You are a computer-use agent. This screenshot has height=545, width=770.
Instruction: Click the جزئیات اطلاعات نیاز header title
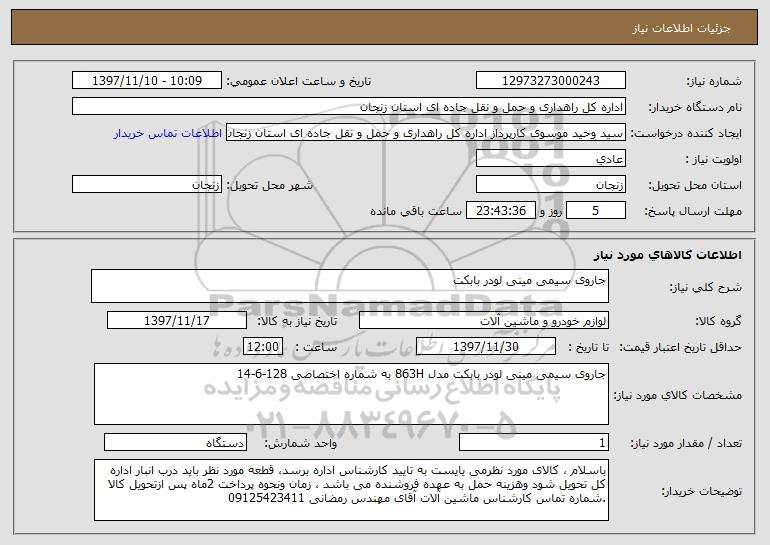coord(681,28)
